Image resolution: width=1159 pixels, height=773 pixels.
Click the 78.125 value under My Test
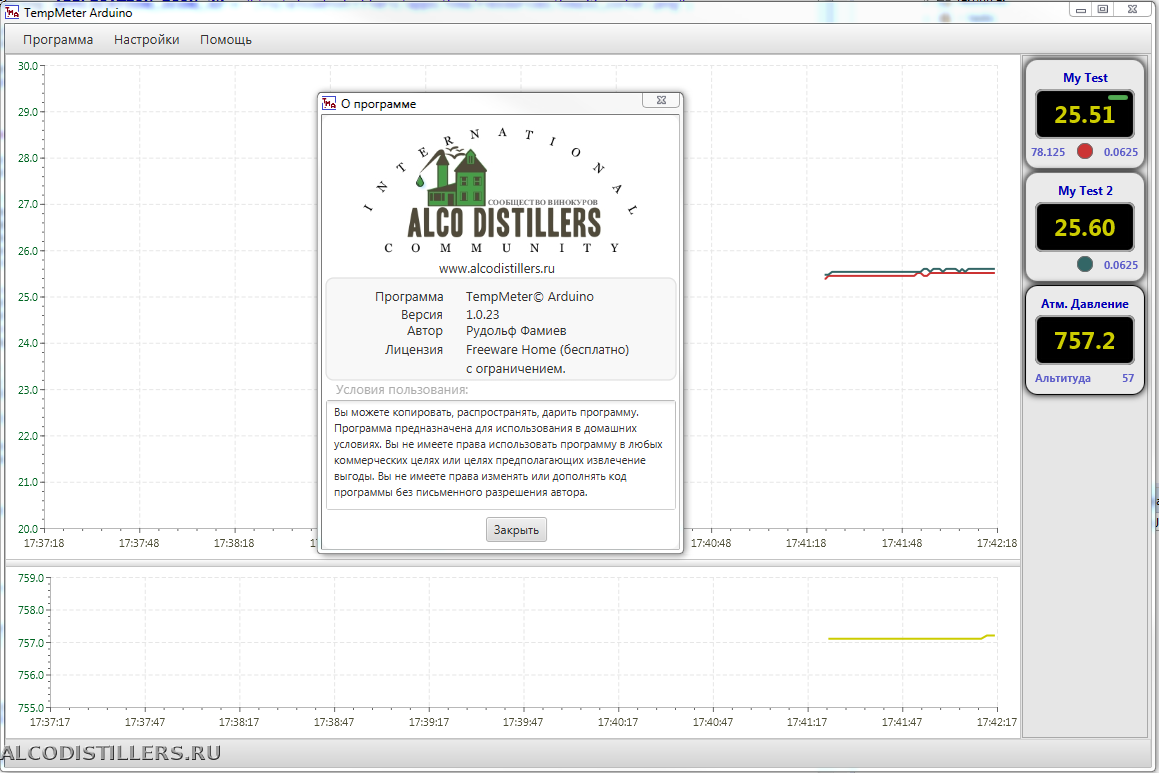coord(1048,152)
